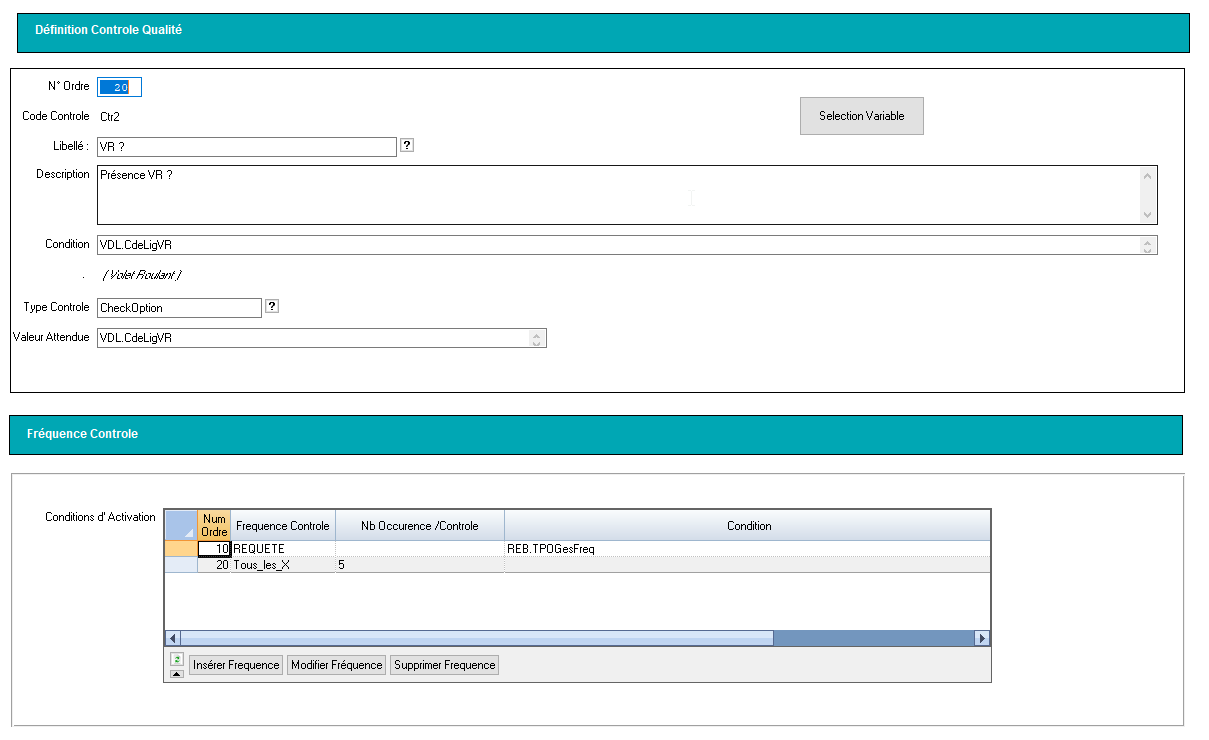Click the Description field scroll-down arrow
Image resolution: width=1209 pixels, height=740 pixels.
pos(1148,215)
